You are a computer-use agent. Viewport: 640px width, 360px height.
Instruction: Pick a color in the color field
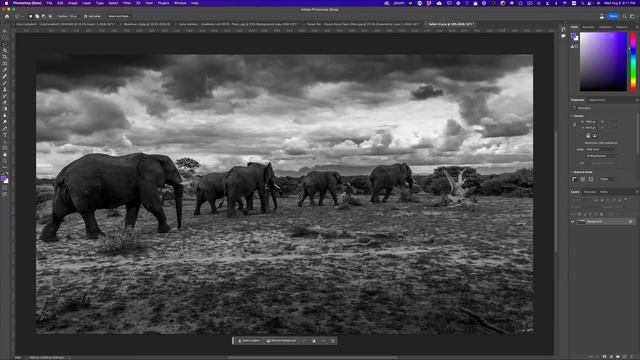click(603, 61)
